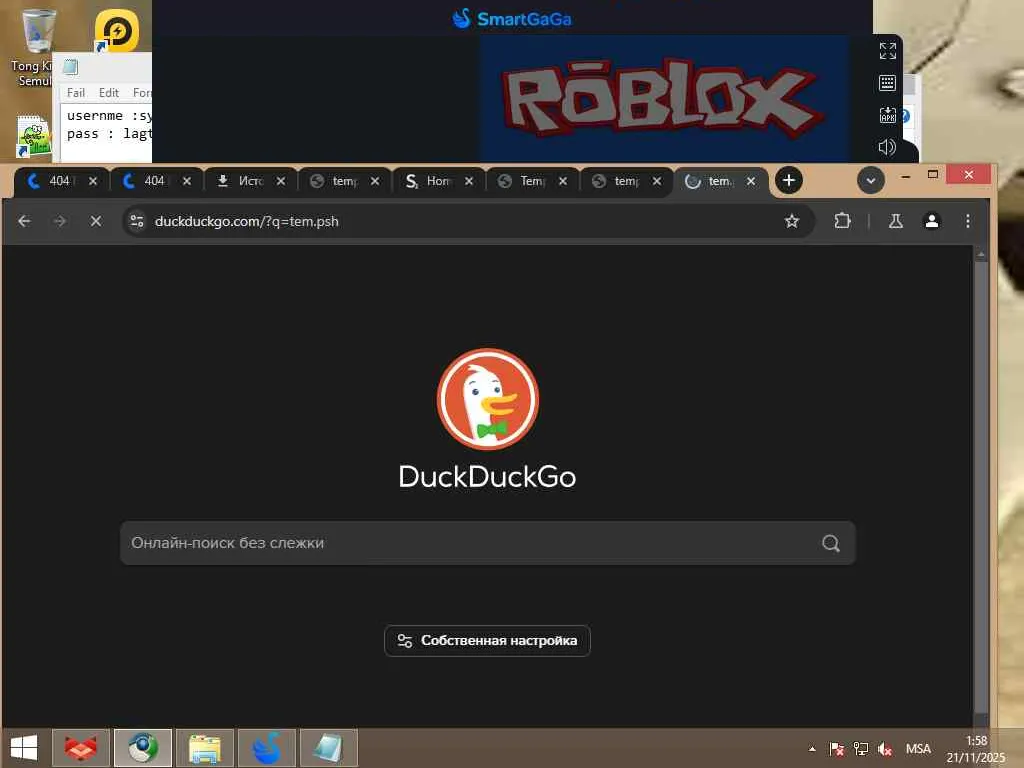Open Fail menu in Notepad
The width and height of the screenshot is (1024, 768).
pos(76,93)
